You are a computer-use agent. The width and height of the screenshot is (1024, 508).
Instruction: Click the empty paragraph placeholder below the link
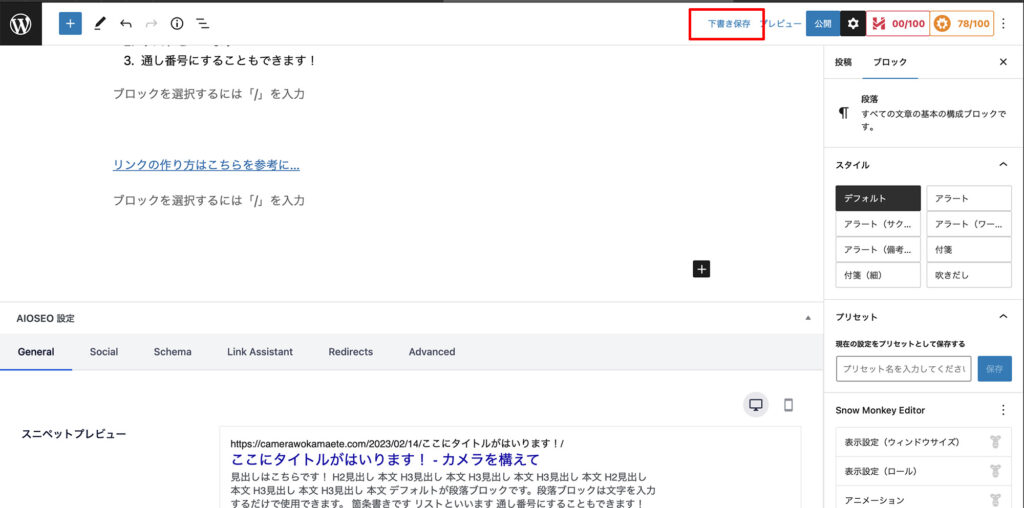(209, 200)
